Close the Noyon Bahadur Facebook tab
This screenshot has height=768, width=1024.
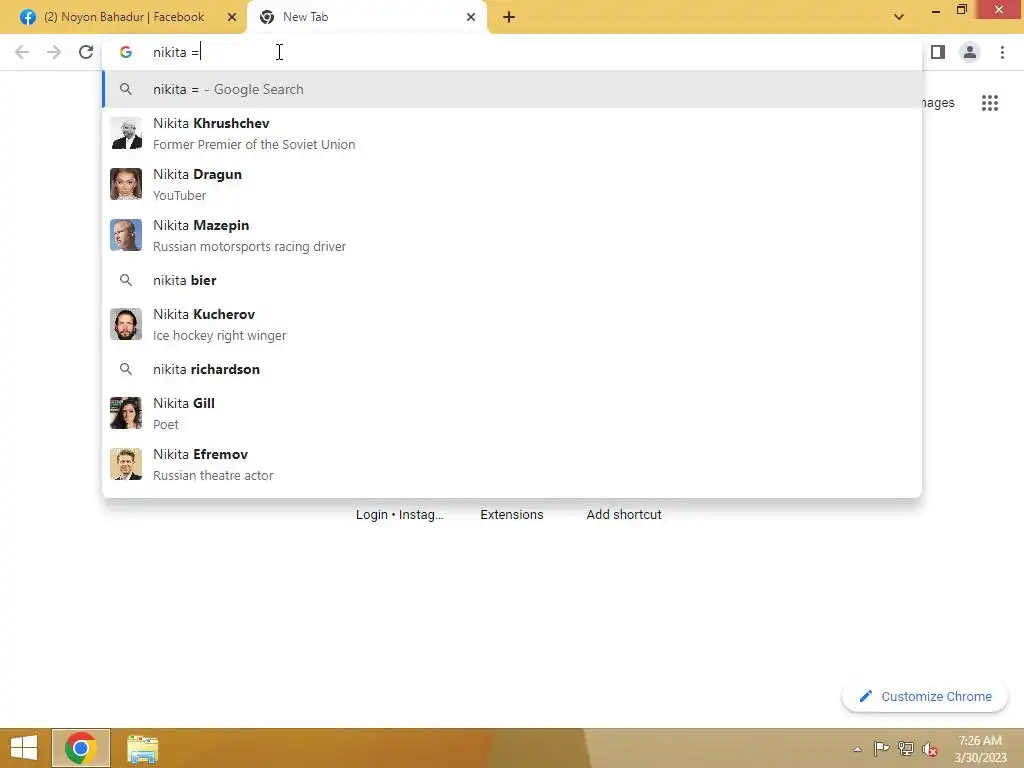click(232, 17)
